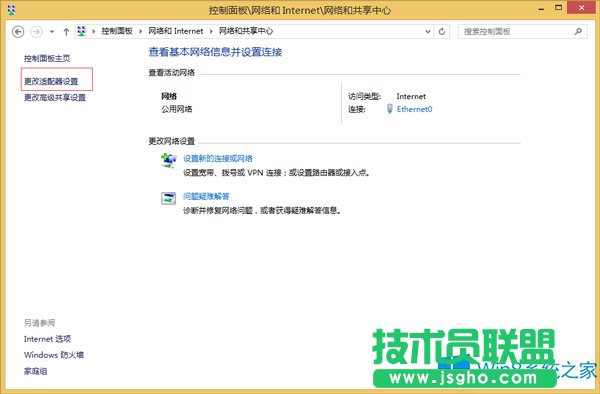Image resolution: width=600 pixels, height=394 pixels.
Task: Click the search magnifier icon
Action: point(578,31)
